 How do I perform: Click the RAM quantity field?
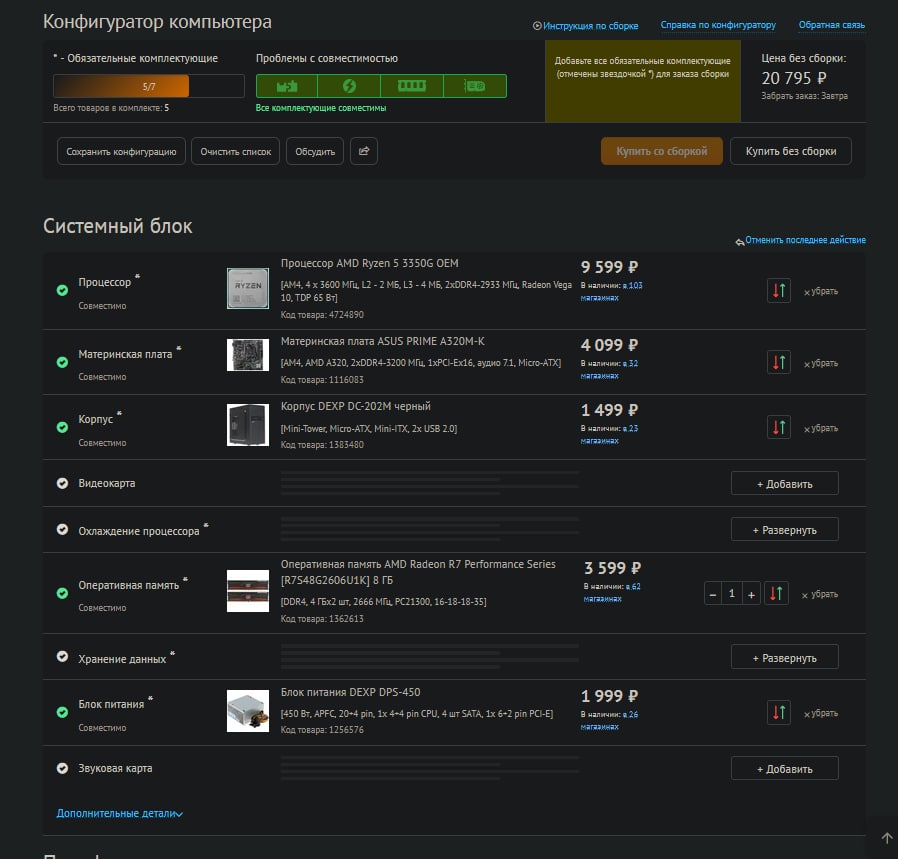click(x=731, y=594)
